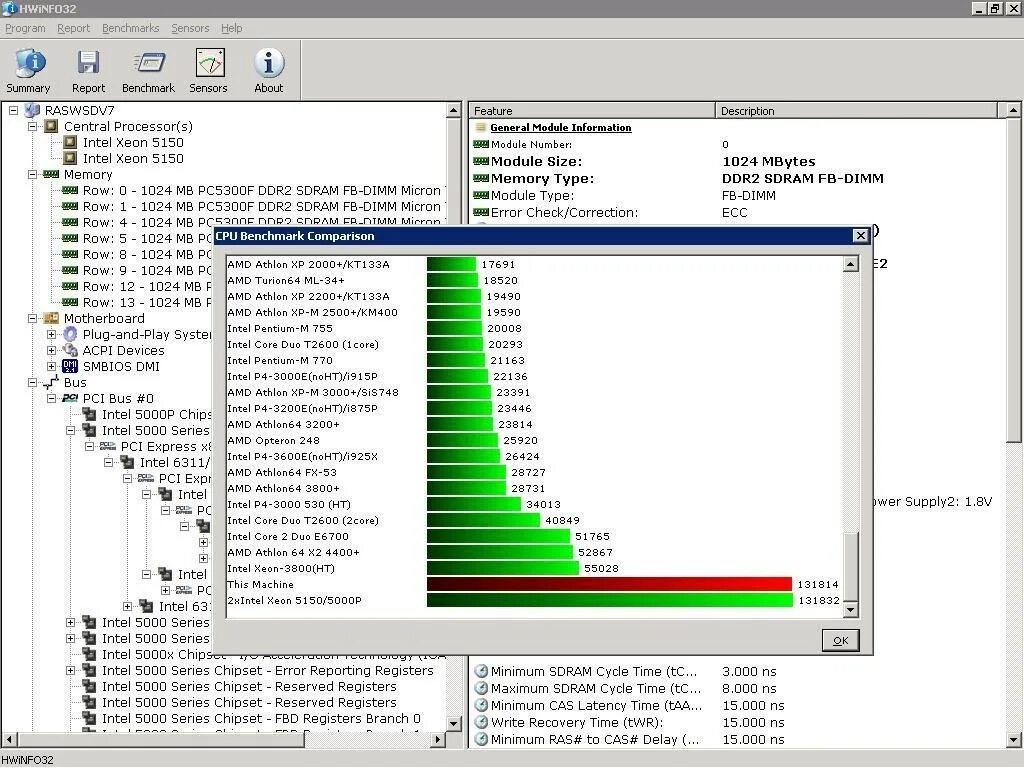Click the PCI Bus #0 icon

pyautogui.click(x=68, y=398)
